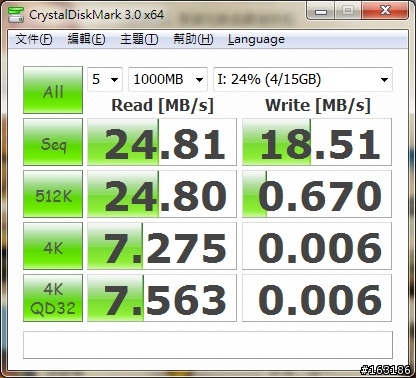
Task: Select the Seq read result 24.81
Action: (162, 142)
